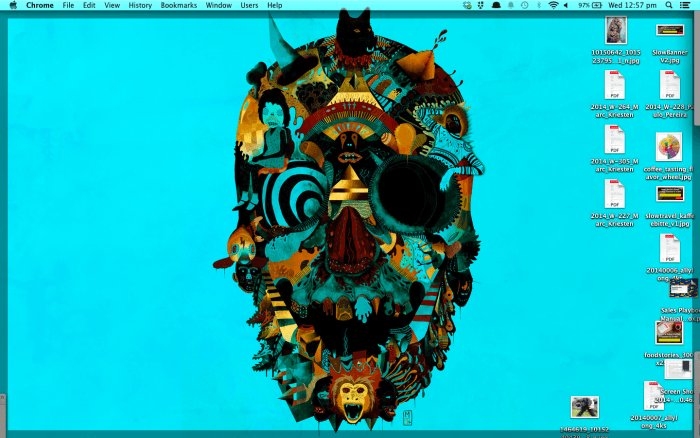Select the SlowBanner V2.jpg desktop file
Image resolution: width=700 pixels, height=438 pixels.
[x=670, y=30]
